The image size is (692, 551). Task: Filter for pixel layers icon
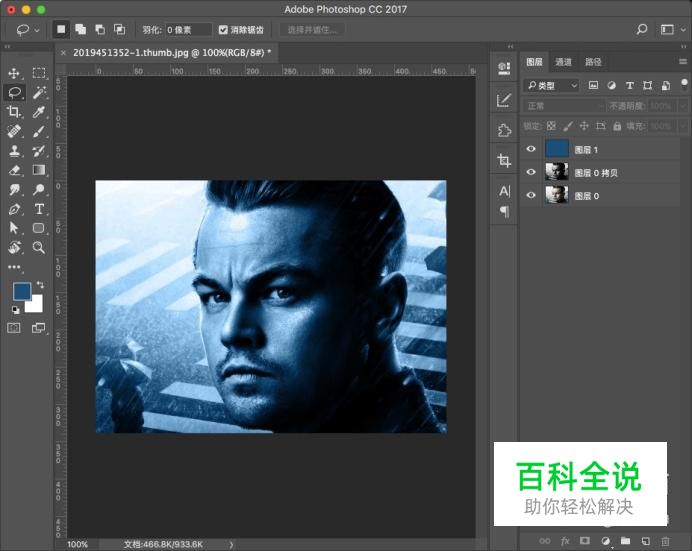click(x=593, y=85)
